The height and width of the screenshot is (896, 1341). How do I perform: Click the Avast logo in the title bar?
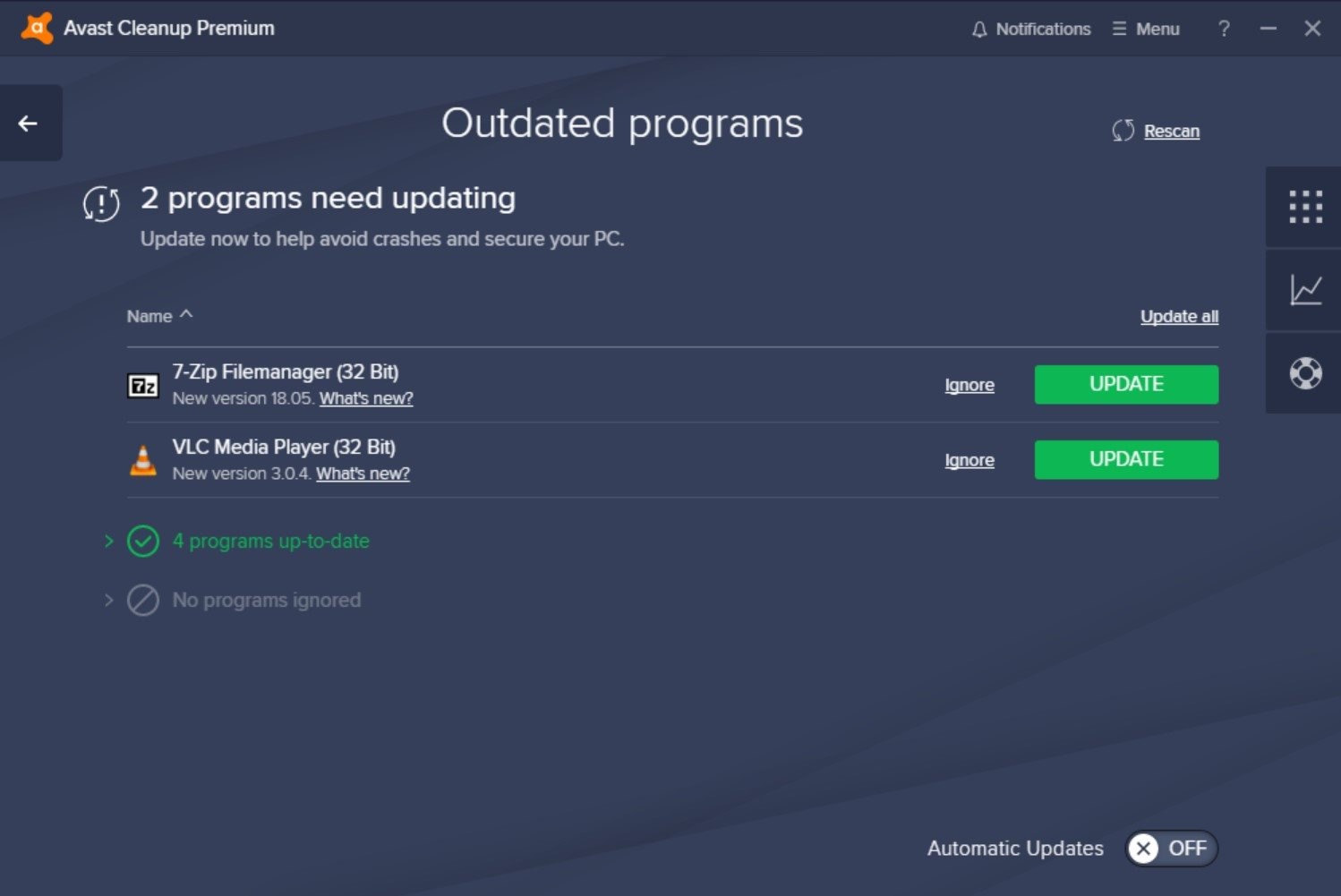(x=36, y=28)
